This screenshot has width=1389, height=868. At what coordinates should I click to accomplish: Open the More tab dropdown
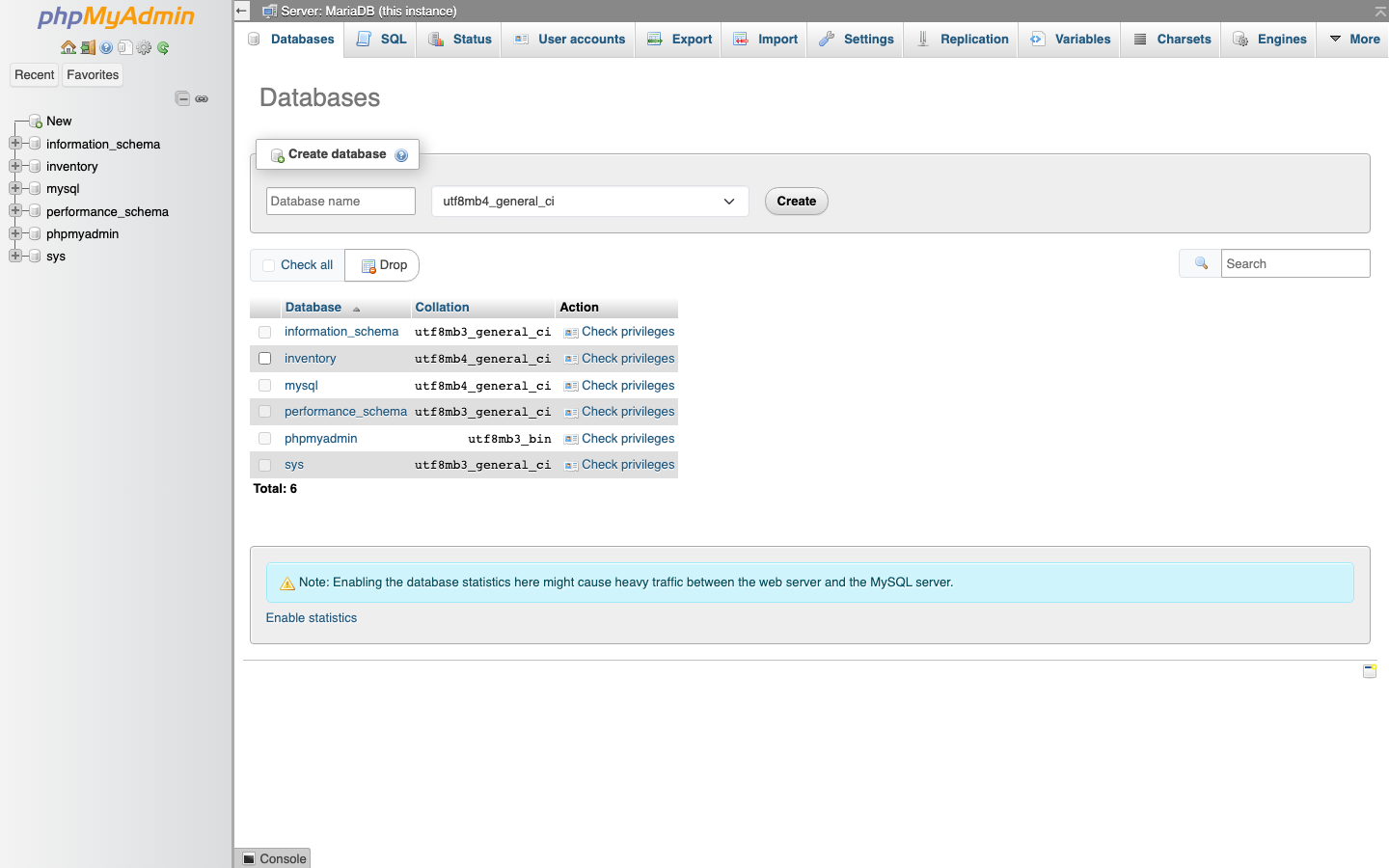[x=1353, y=40]
